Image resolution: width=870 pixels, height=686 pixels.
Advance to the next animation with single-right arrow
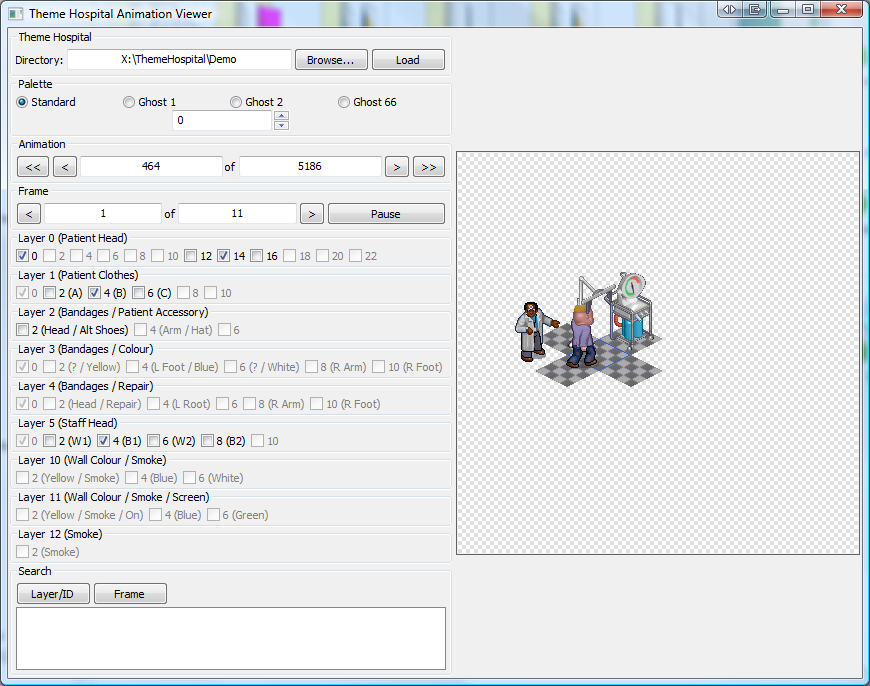click(396, 166)
